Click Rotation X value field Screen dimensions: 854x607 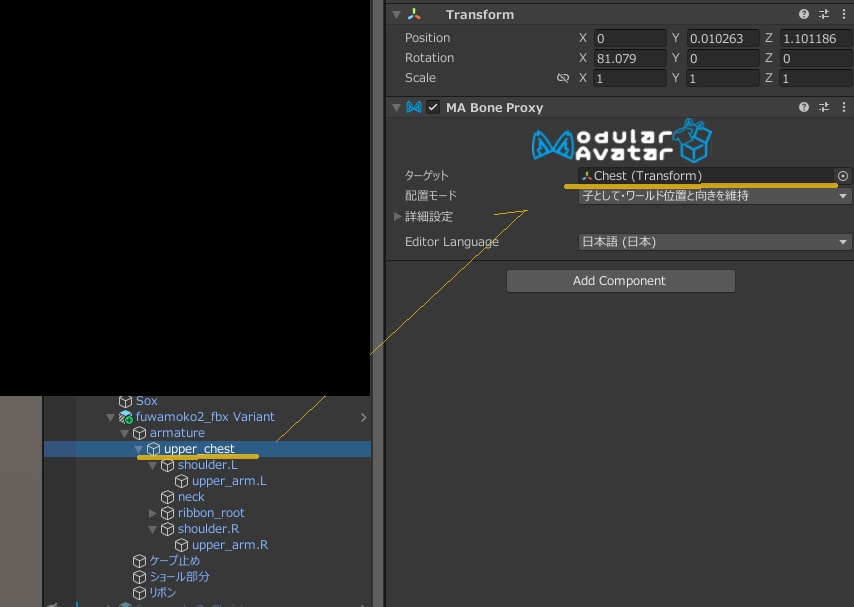tap(630, 58)
